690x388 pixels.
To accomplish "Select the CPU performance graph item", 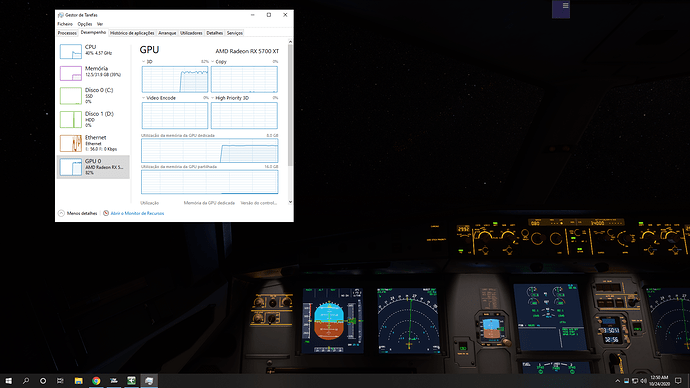I will point(93,51).
